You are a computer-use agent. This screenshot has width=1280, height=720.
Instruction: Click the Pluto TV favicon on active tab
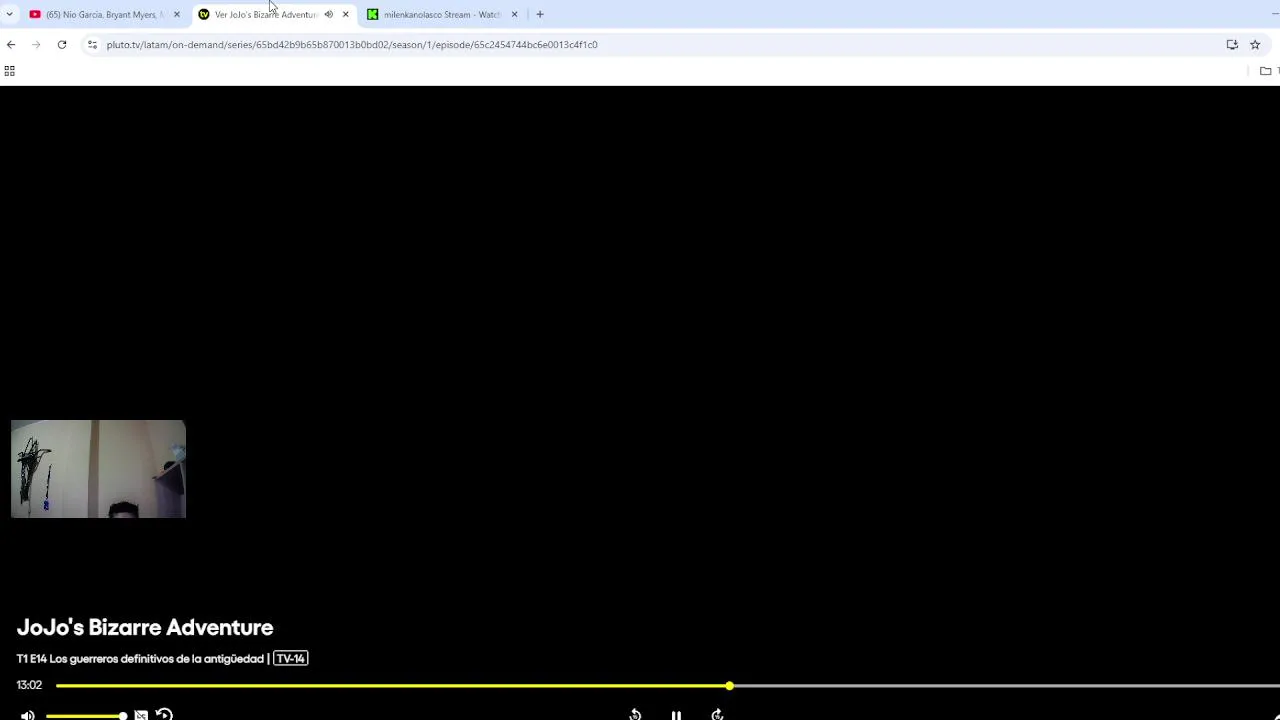(x=204, y=14)
